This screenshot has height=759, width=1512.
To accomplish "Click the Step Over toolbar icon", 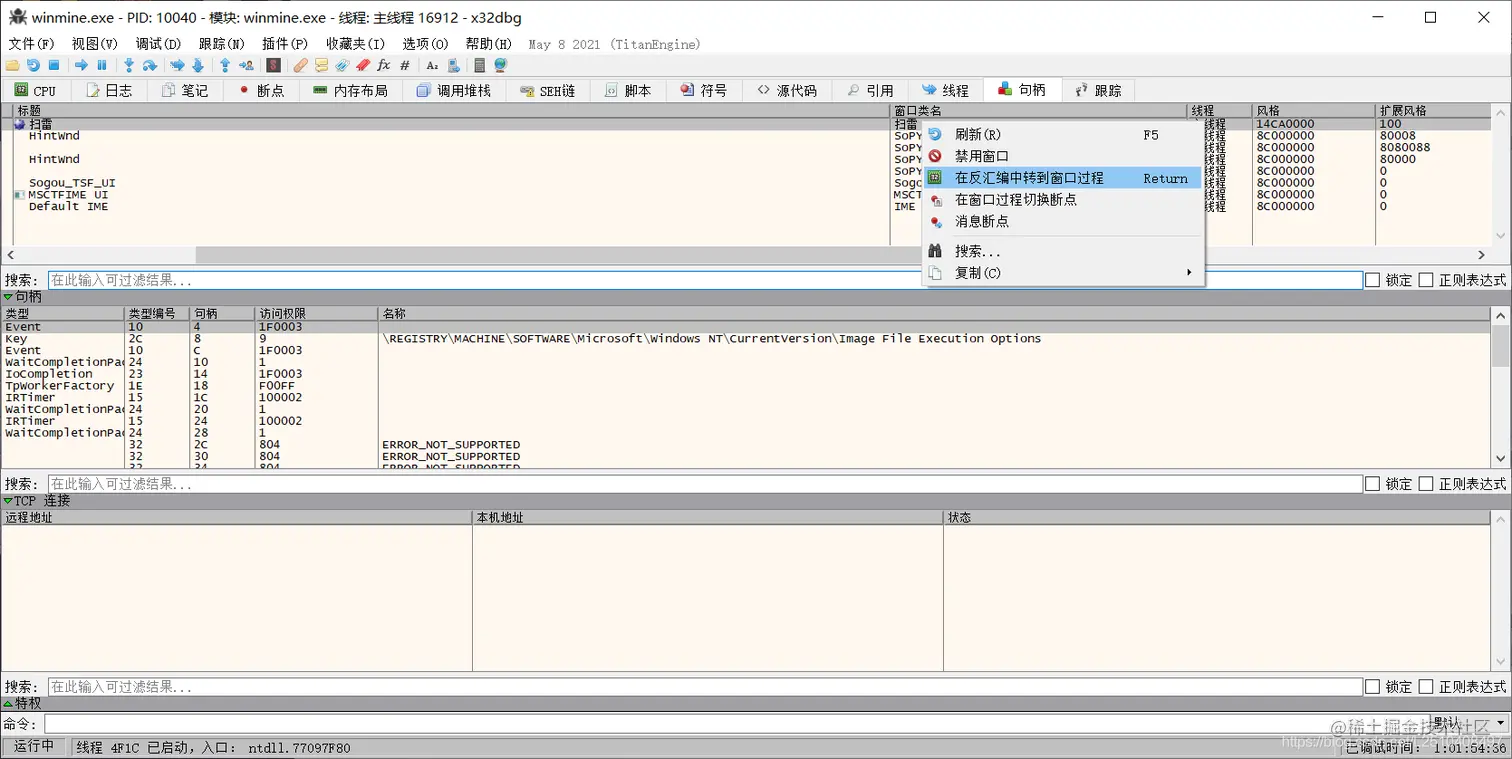I will coord(150,65).
